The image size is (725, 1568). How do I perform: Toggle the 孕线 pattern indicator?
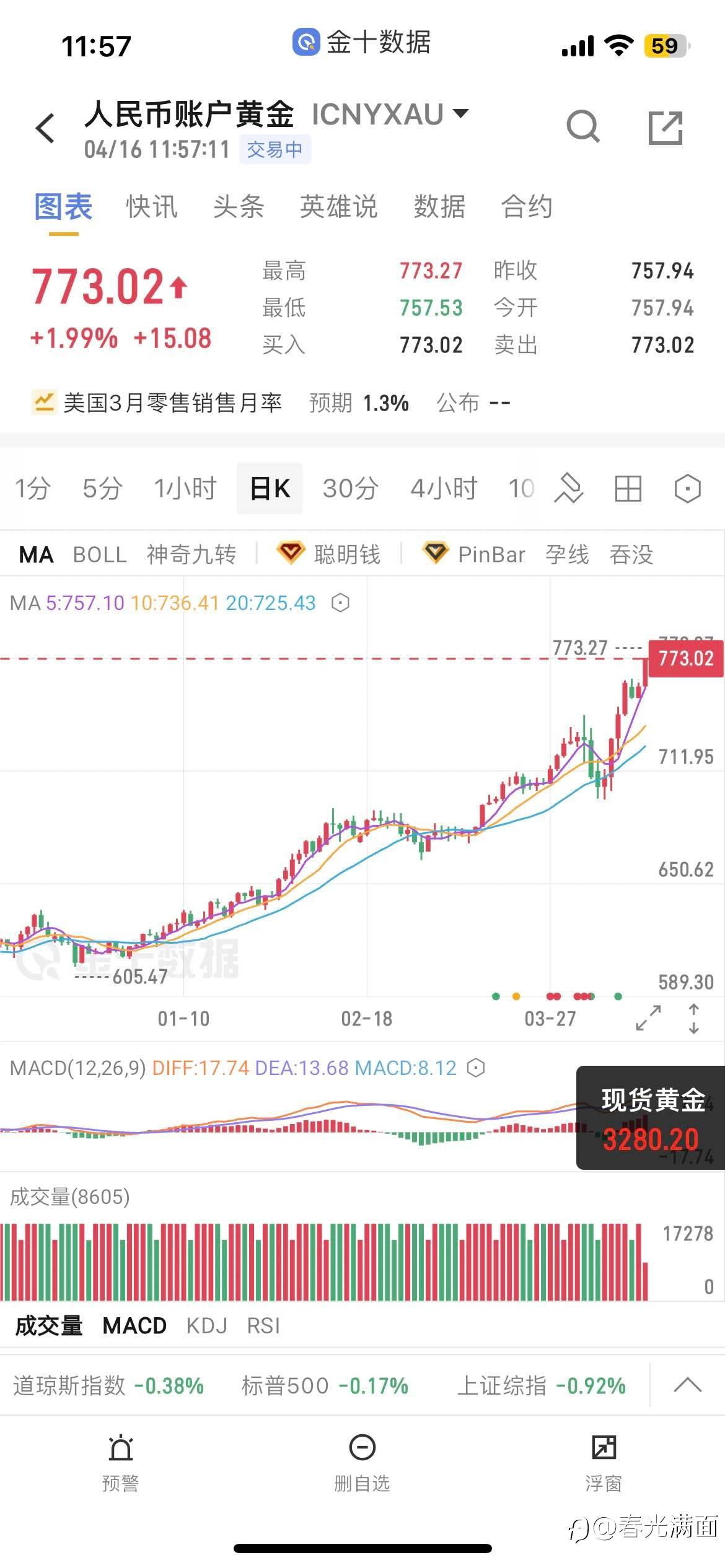point(567,555)
